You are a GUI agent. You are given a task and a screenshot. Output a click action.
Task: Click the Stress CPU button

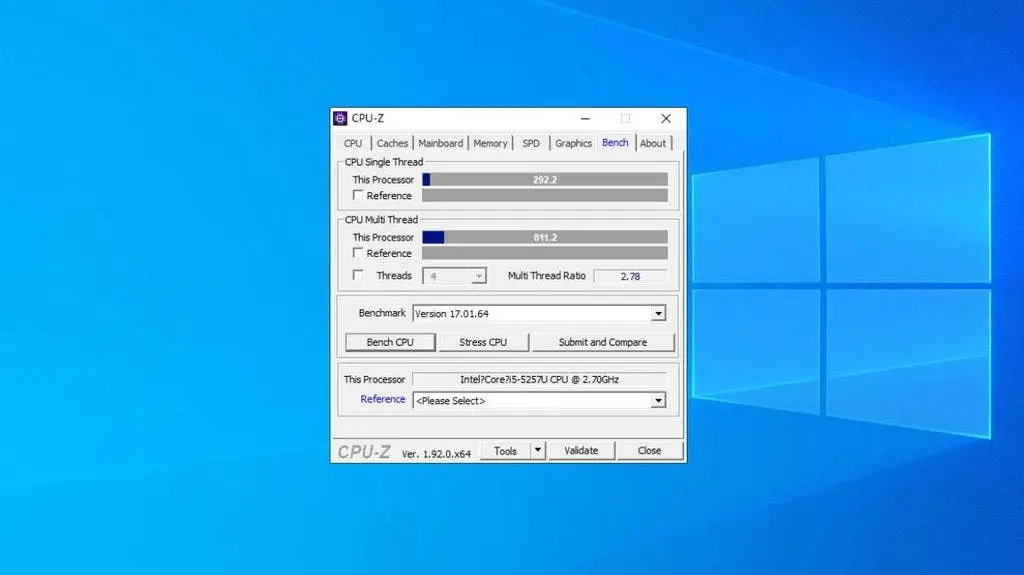483,342
